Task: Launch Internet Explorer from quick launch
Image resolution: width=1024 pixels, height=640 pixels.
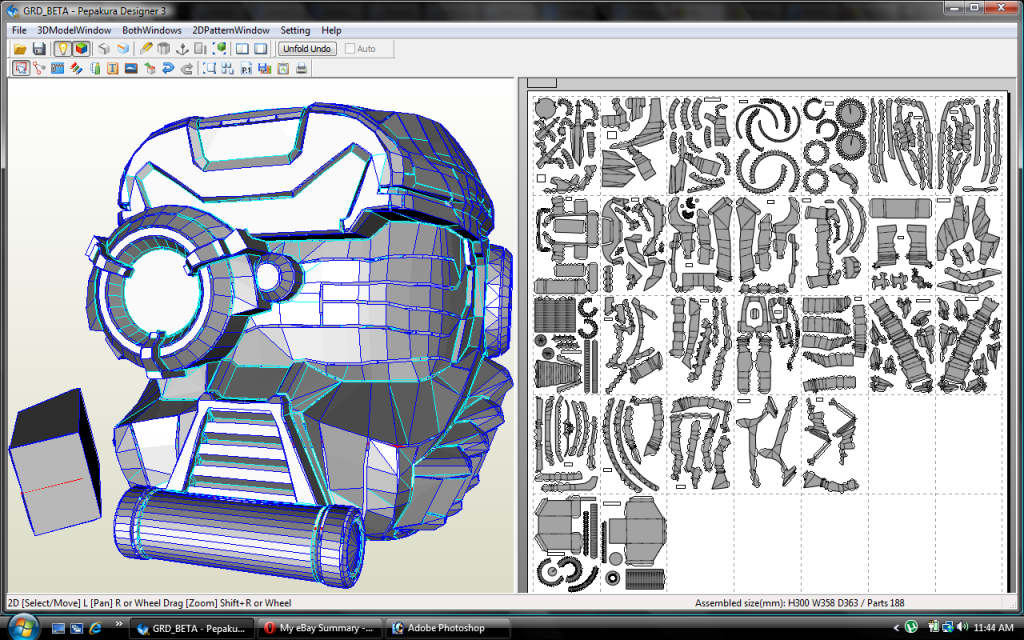Action: click(x=95, y=628)
